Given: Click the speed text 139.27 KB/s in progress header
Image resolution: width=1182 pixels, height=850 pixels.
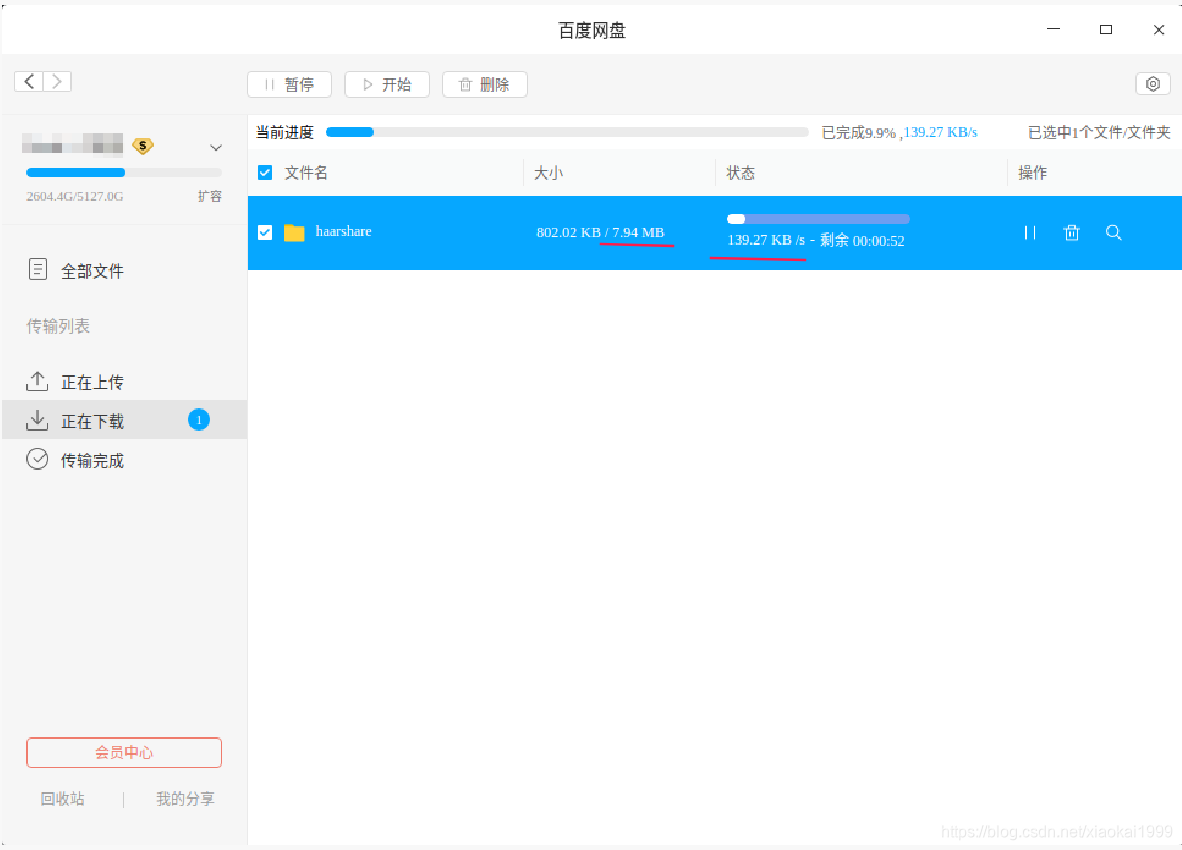Looking at the screenshot, I should (940, 133).
